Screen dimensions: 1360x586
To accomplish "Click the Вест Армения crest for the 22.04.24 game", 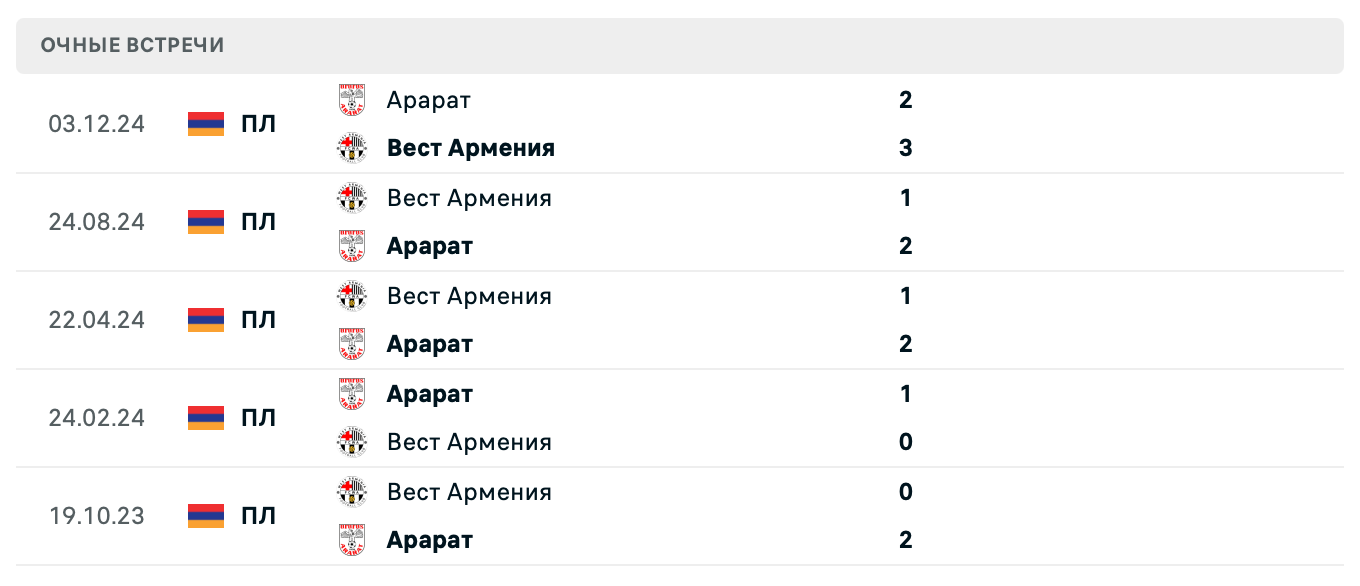I will (352, 295).
